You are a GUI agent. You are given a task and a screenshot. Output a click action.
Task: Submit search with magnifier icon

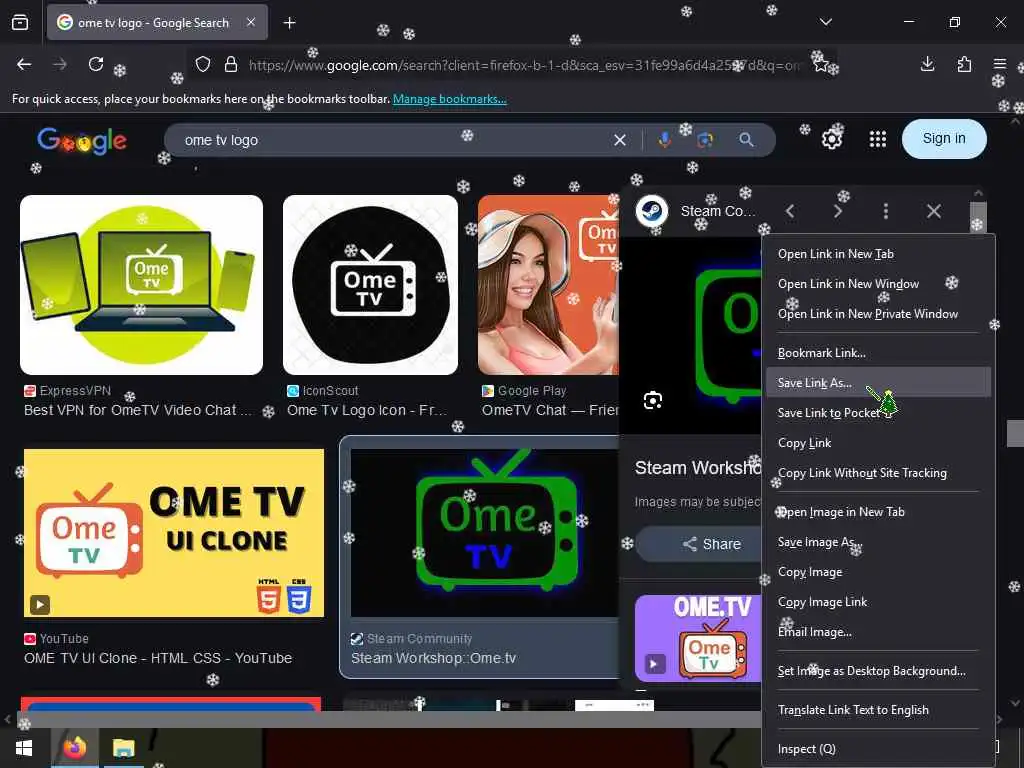click(x=746, y=140)
